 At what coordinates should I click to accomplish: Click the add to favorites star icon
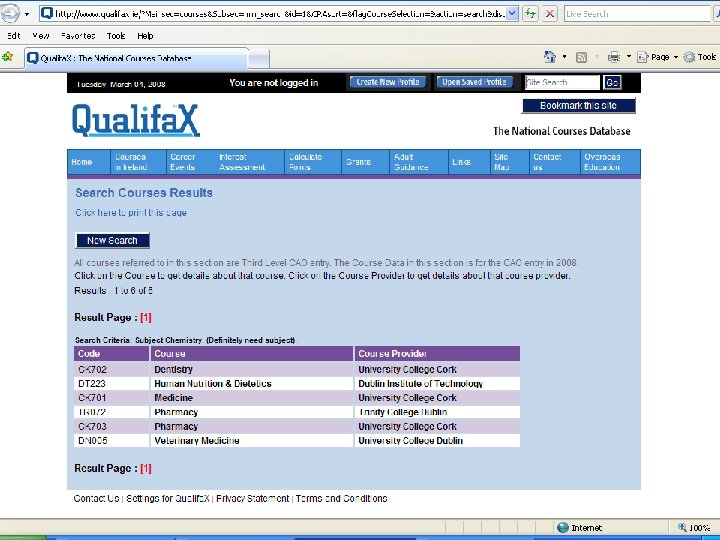pyautogui.click(x=7, y=57)
